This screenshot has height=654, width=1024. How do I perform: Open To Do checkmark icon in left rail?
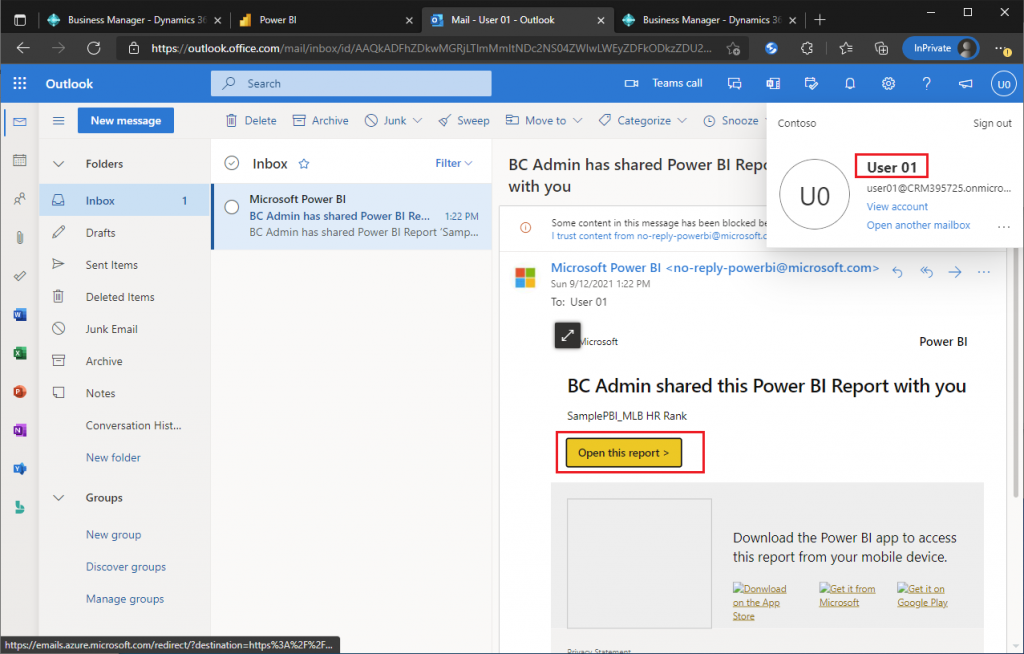point(20,276)
